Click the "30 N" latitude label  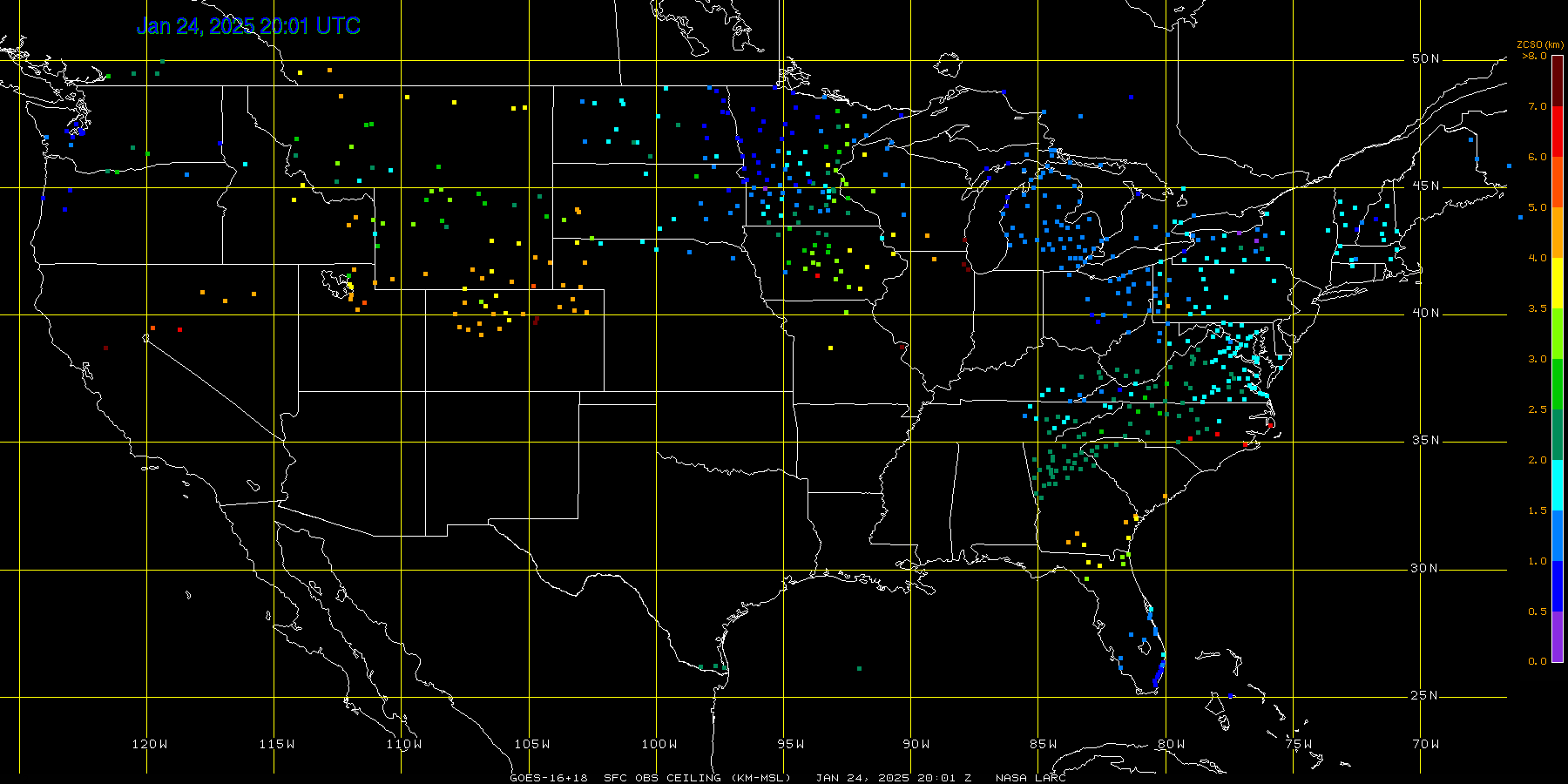click(x=1425, y=569)
